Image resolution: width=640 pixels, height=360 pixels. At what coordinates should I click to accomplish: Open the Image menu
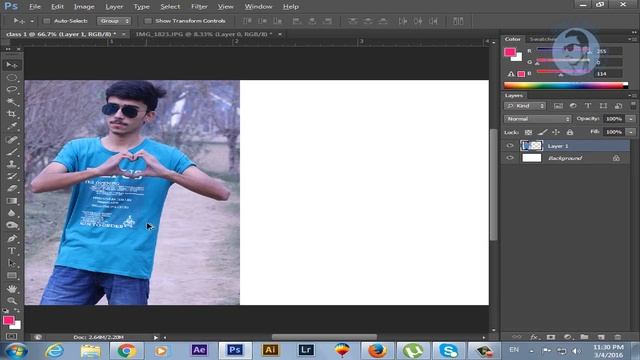pos(84,7)
